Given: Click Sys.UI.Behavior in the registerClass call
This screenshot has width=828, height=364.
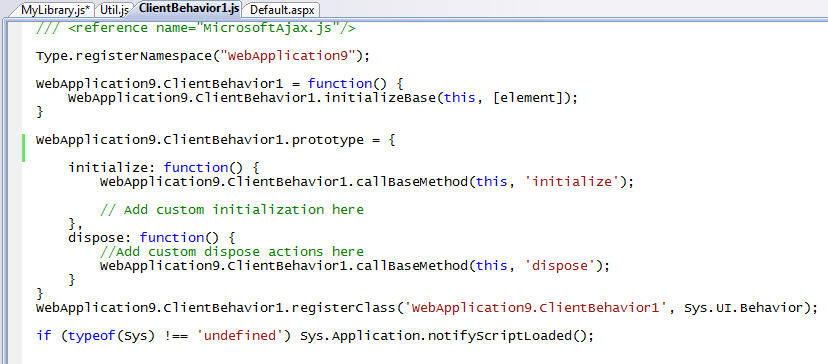Looking at the screenshot, I should (744, 307).
